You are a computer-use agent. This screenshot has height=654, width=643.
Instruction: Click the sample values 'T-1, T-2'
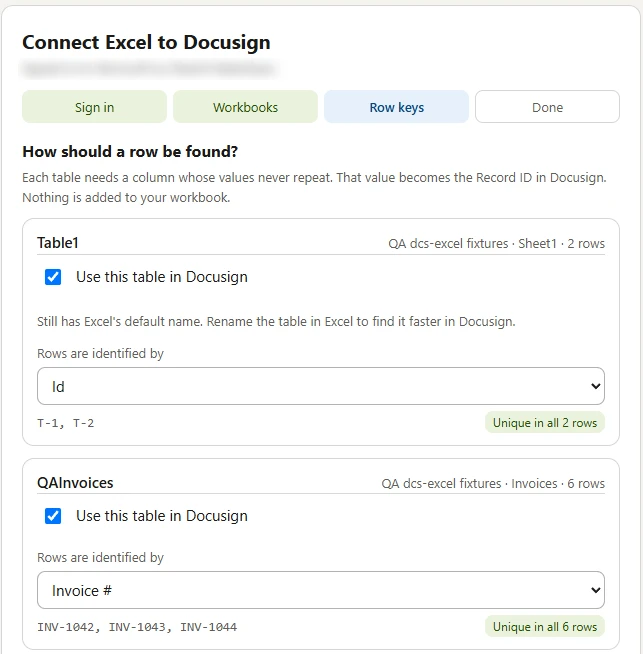point(65,423)
